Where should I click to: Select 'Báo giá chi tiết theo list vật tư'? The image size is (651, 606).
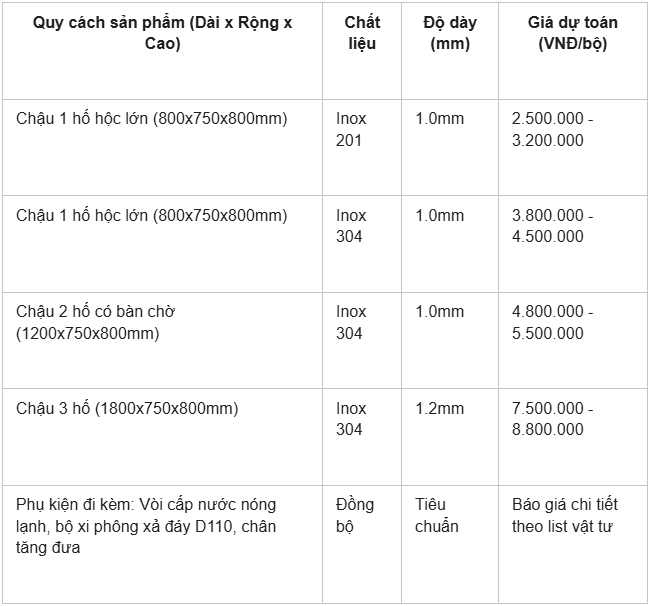pos(573,544)
